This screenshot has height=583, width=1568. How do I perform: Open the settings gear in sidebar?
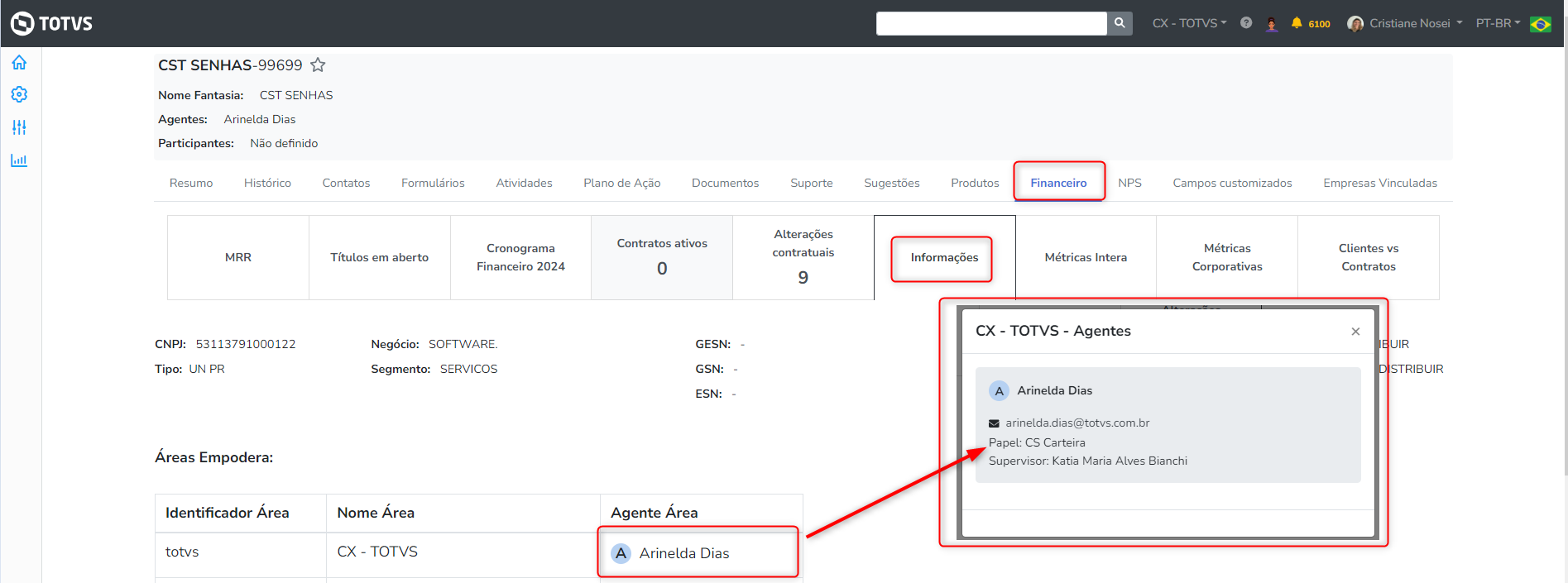19,95
